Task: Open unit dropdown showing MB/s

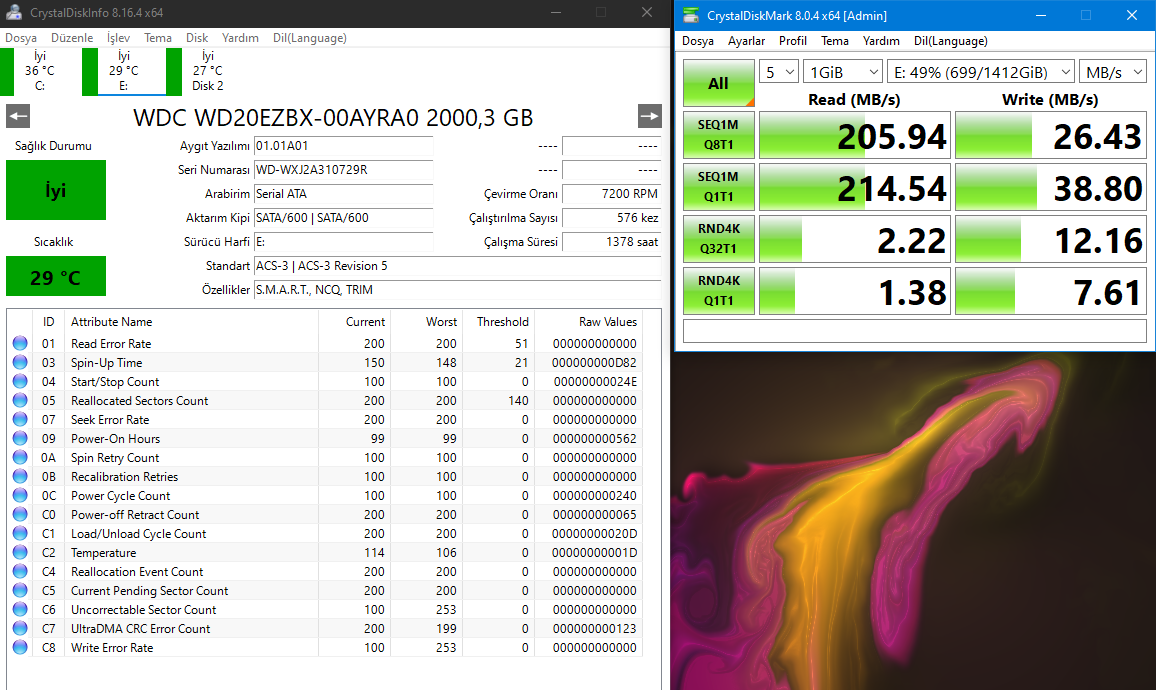Action: (x=1113, y=72)
